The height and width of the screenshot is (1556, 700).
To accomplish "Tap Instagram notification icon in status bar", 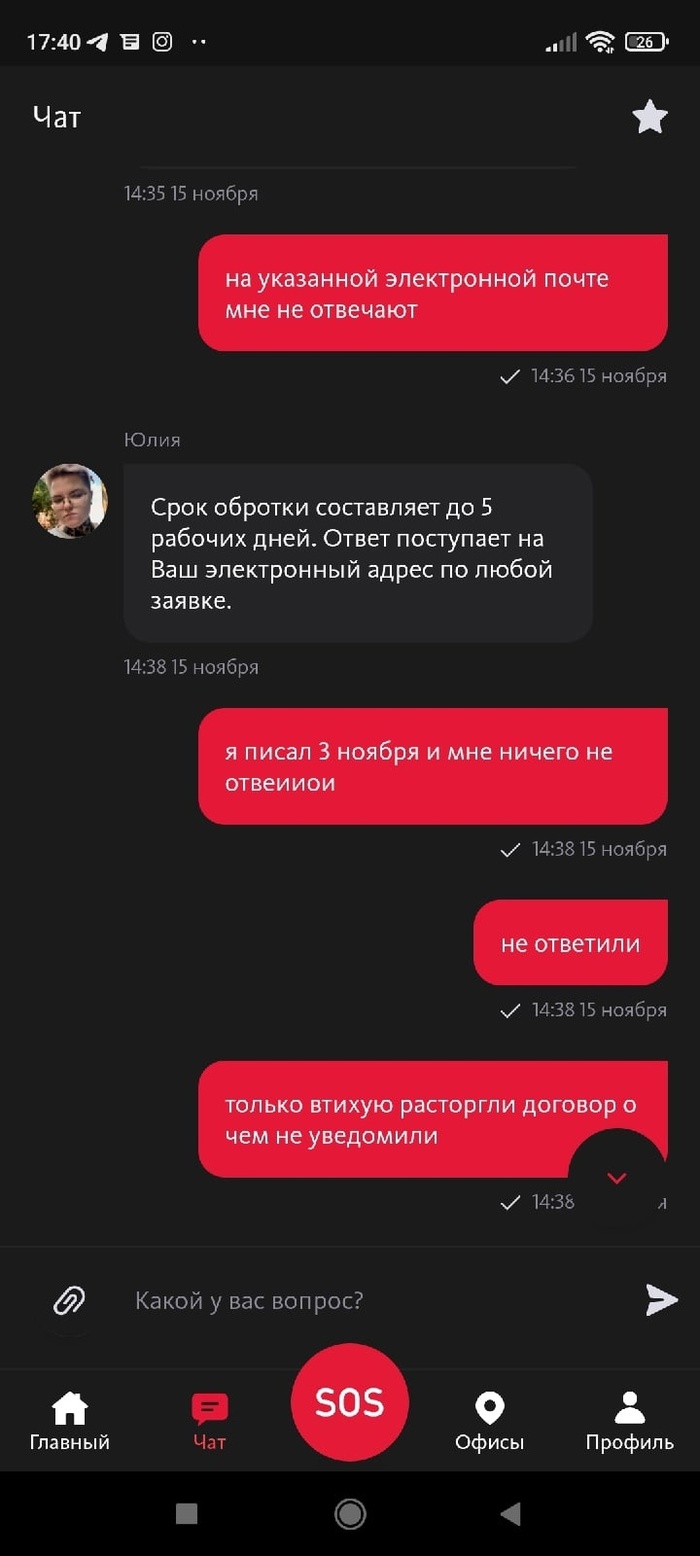I will [162, 41].
